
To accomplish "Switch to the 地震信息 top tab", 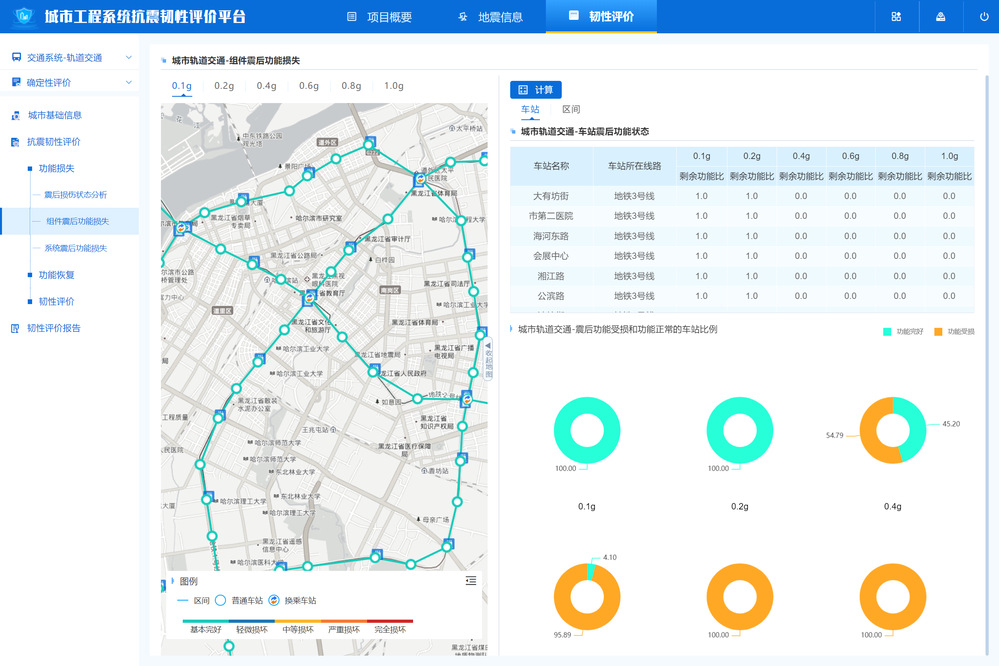I will 490,17.
